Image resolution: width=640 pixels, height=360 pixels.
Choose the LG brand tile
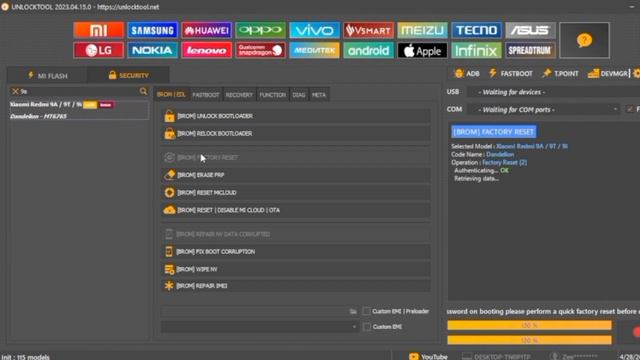coord(99,50)
